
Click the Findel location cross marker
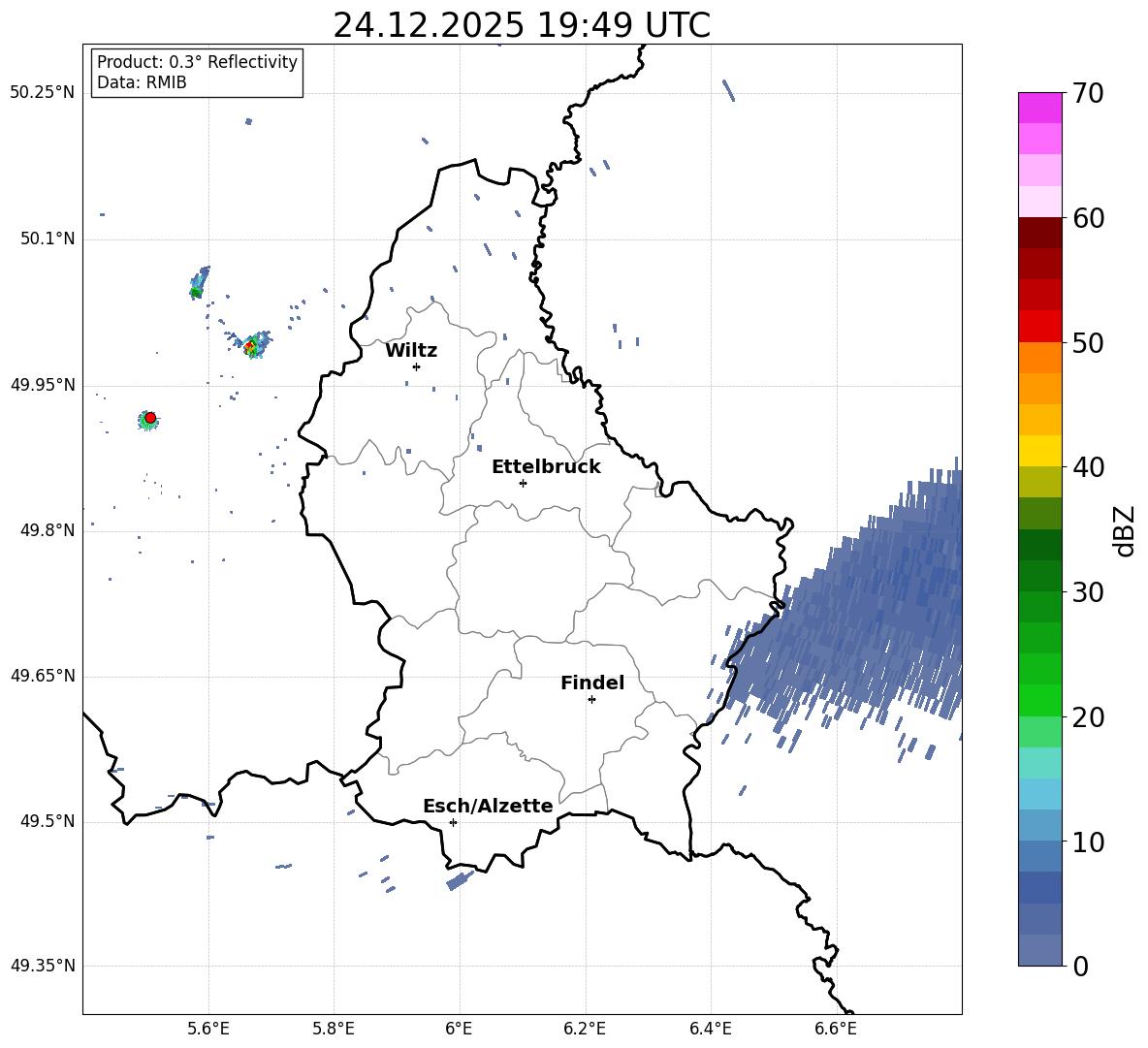[x=591, y=700]
